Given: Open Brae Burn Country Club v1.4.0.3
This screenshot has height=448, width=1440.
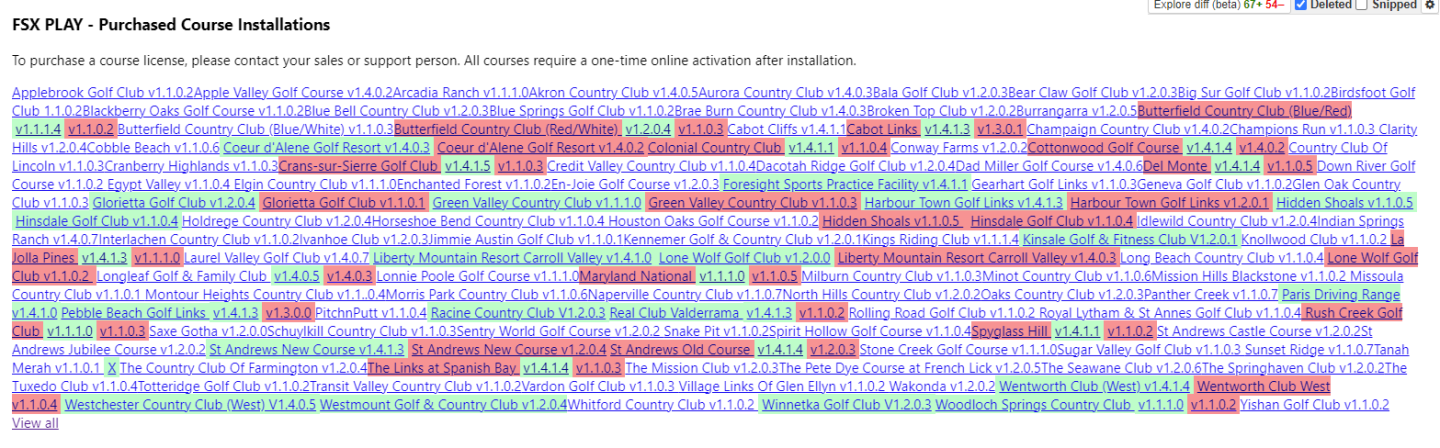Looking at the screenshot, I should [x=771, y=110].
